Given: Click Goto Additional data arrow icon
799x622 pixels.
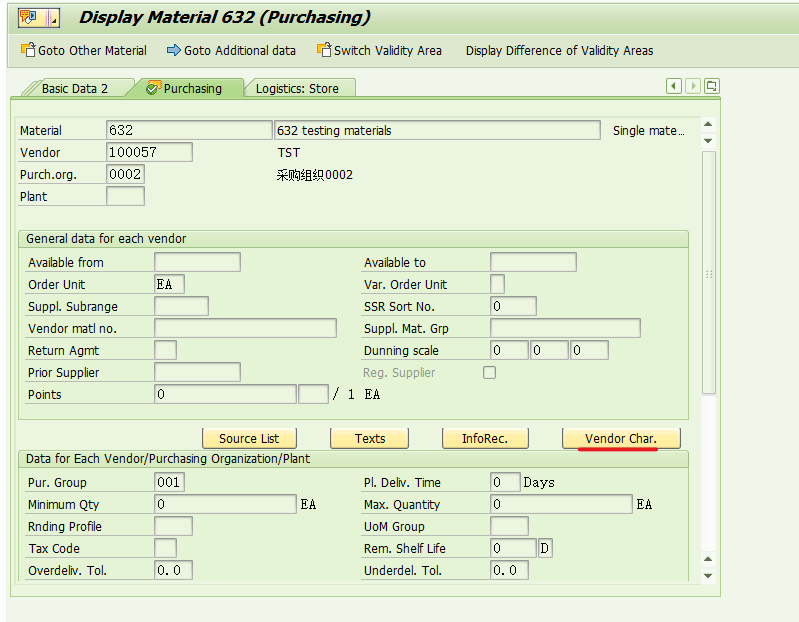Looking at the screenshot, I should 174,50.
